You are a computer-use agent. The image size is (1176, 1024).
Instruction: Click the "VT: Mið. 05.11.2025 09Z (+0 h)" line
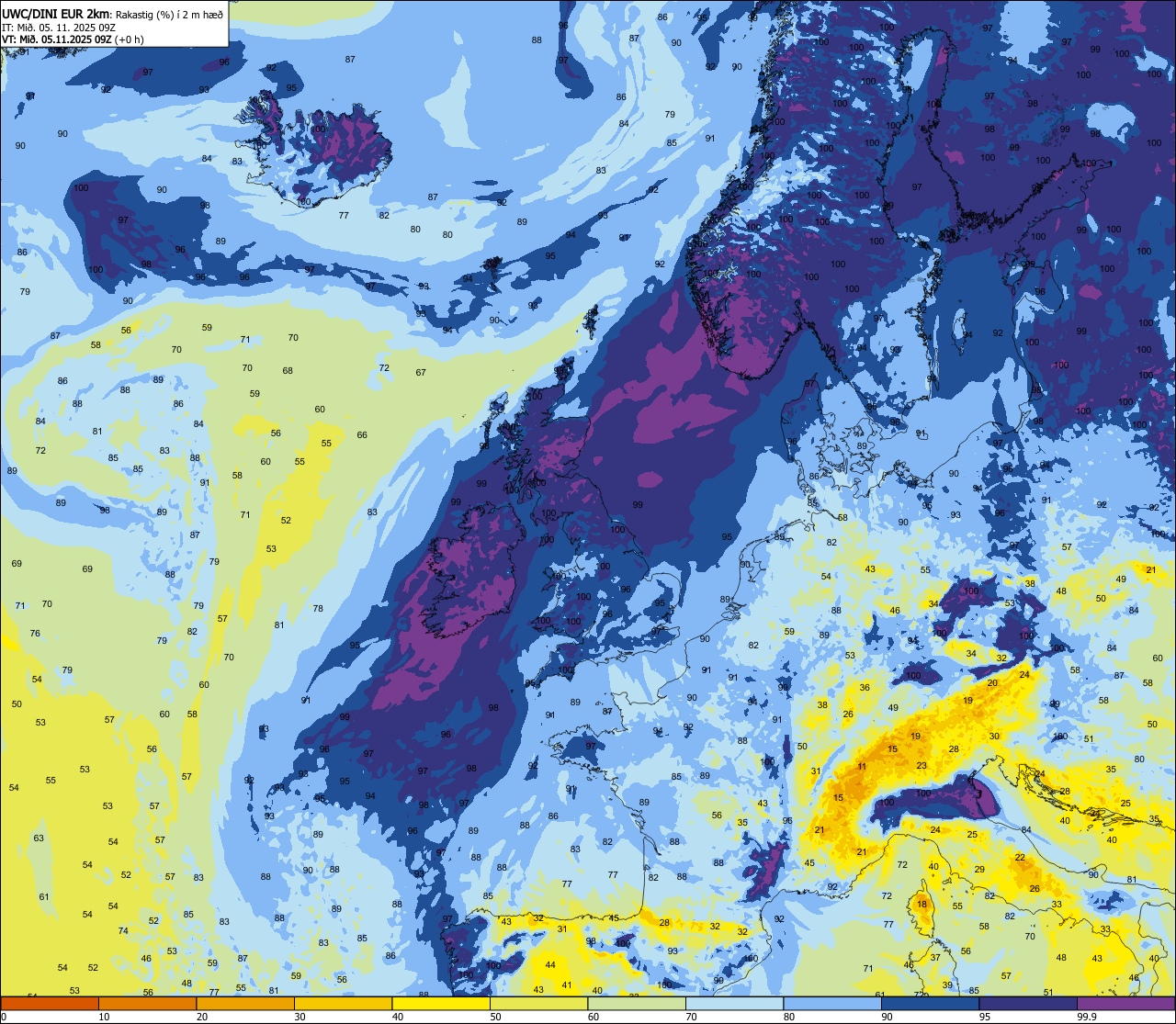[x=73, y=39]
